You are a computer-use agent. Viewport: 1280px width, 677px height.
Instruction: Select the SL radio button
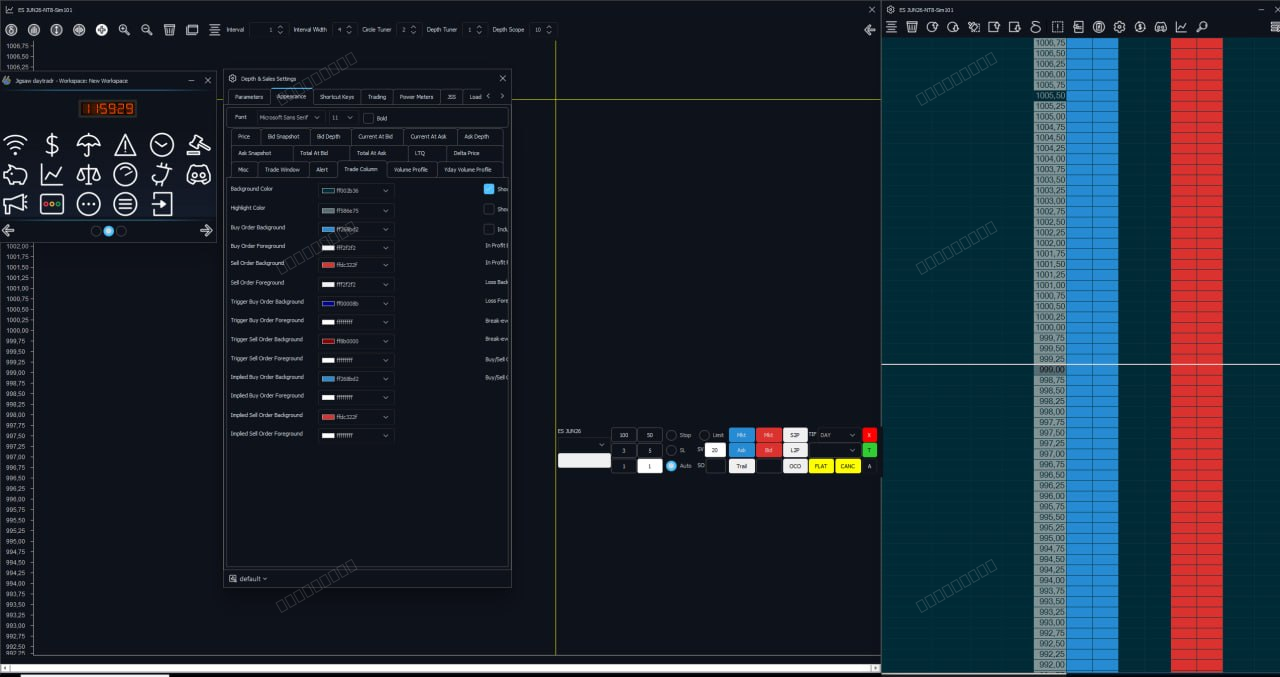click(671, 450)
